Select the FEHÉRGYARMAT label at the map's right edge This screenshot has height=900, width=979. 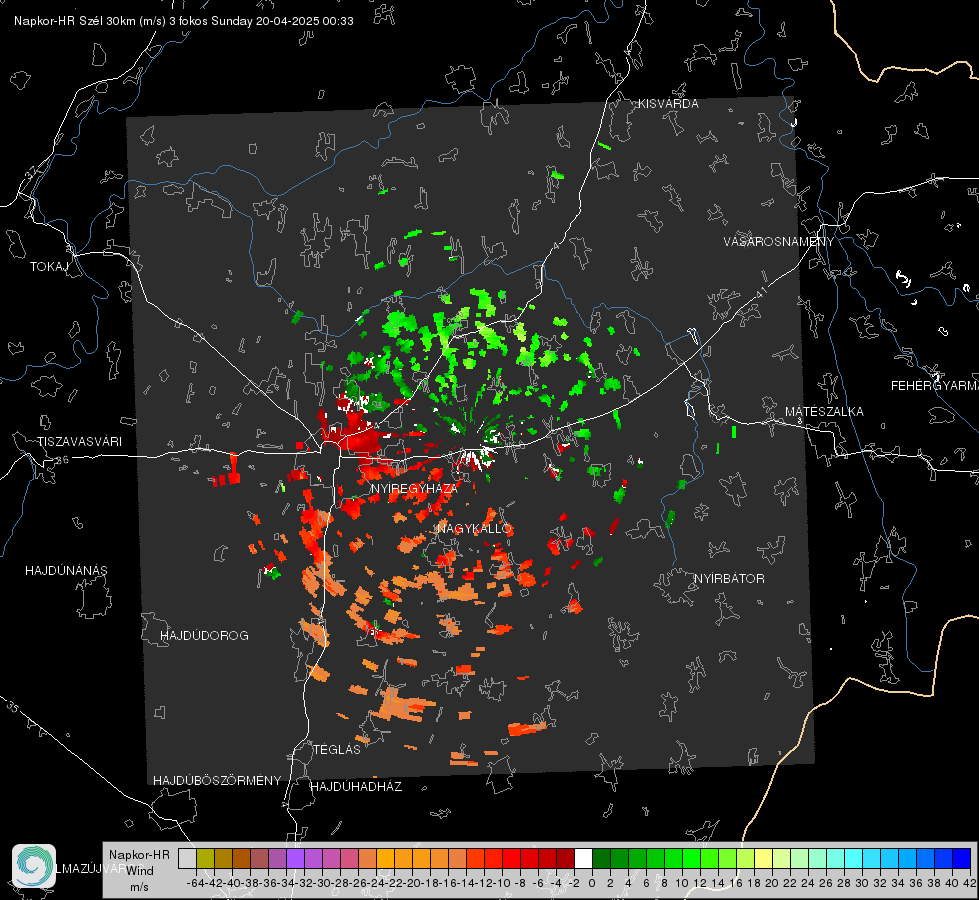click(x=934, y=386)
